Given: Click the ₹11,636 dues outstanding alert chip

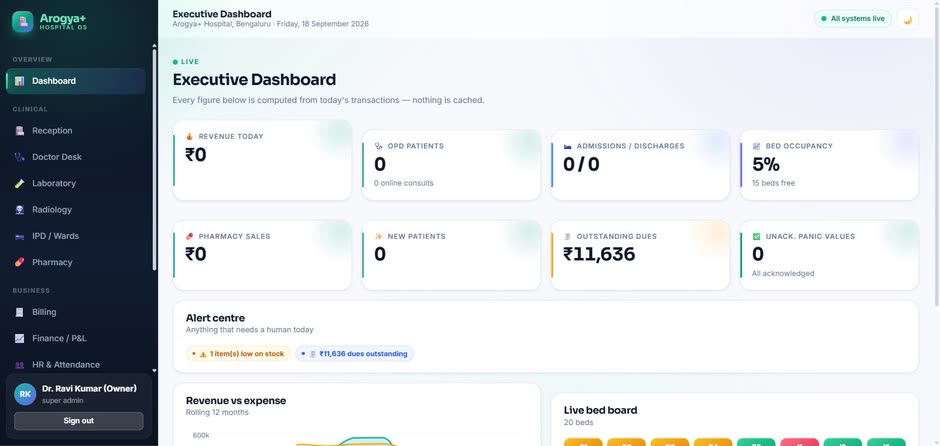Looking at the screenshot, I should [x=354, y=354].
